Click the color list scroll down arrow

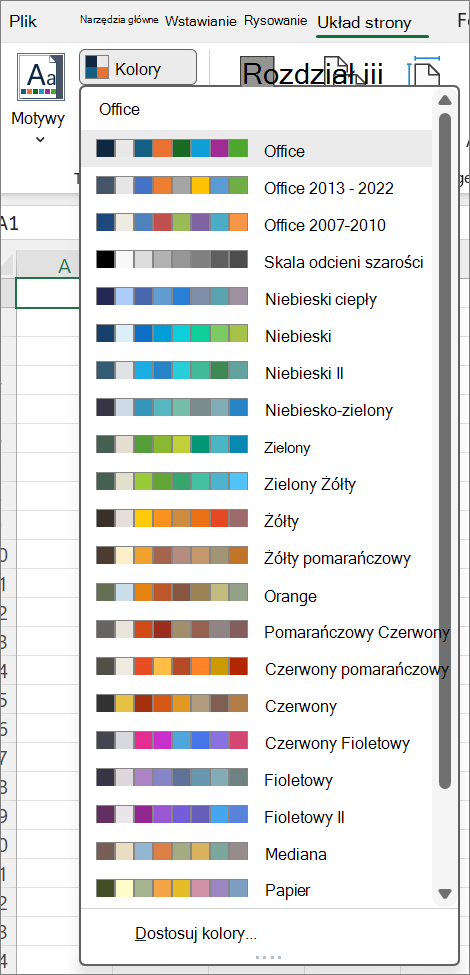point(444,894)
